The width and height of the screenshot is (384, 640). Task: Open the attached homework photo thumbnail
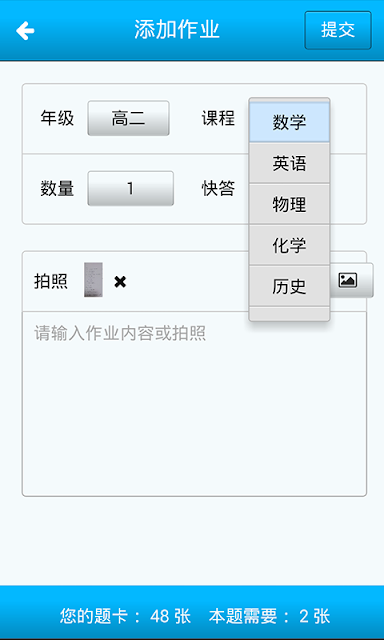tap(93, 280)
